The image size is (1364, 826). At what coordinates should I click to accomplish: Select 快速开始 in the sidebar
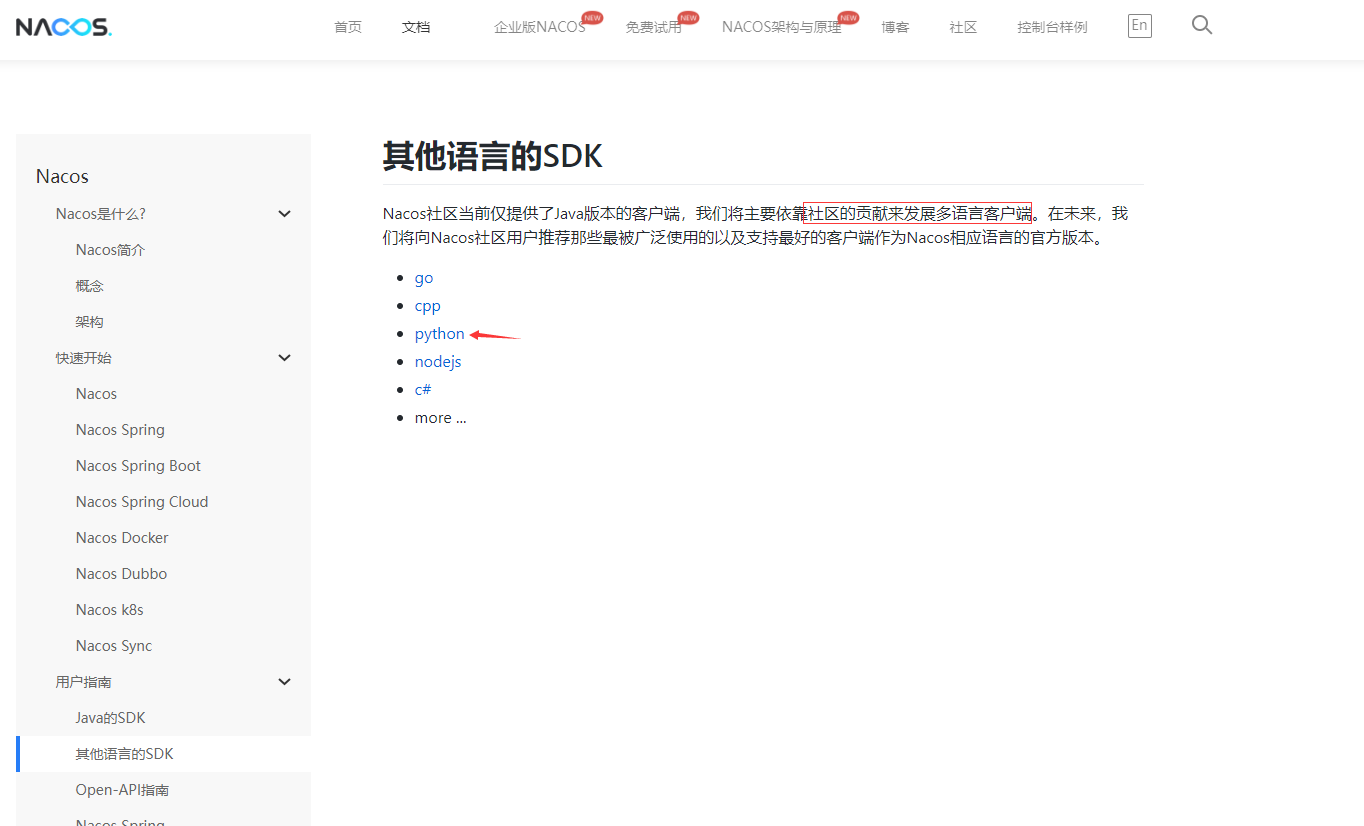(x=84, y=358)
